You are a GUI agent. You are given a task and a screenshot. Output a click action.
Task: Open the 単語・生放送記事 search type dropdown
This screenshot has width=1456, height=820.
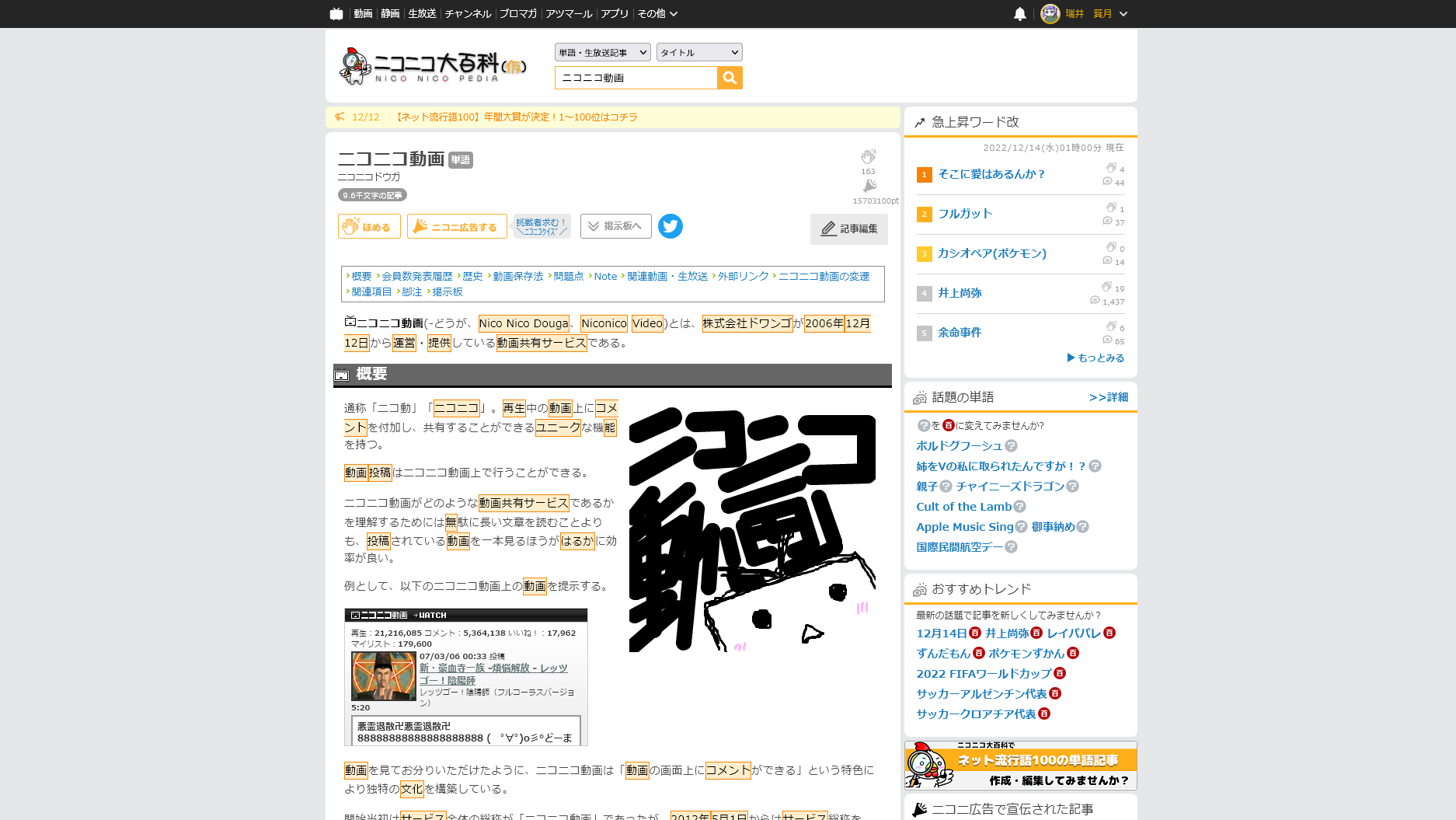coord(603,52)
